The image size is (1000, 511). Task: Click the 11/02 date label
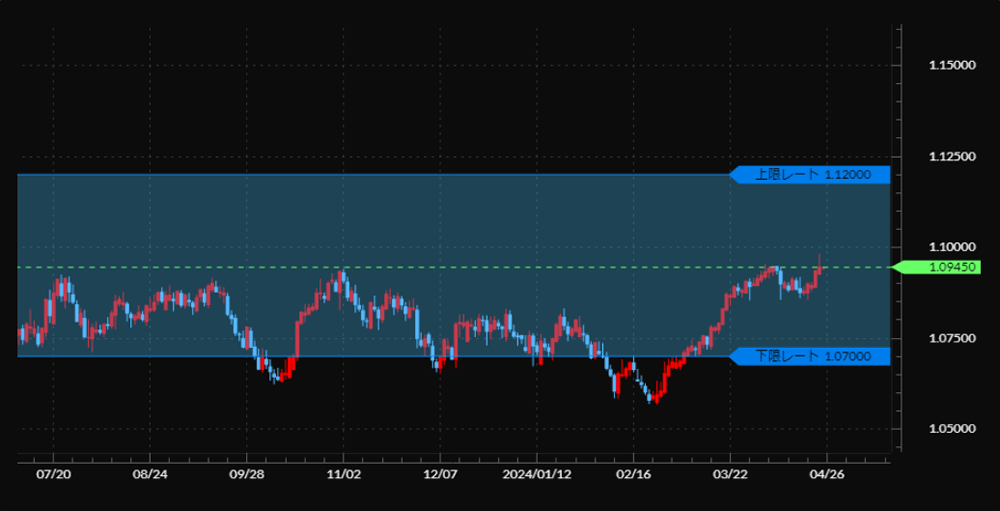(x=343, y=475)
